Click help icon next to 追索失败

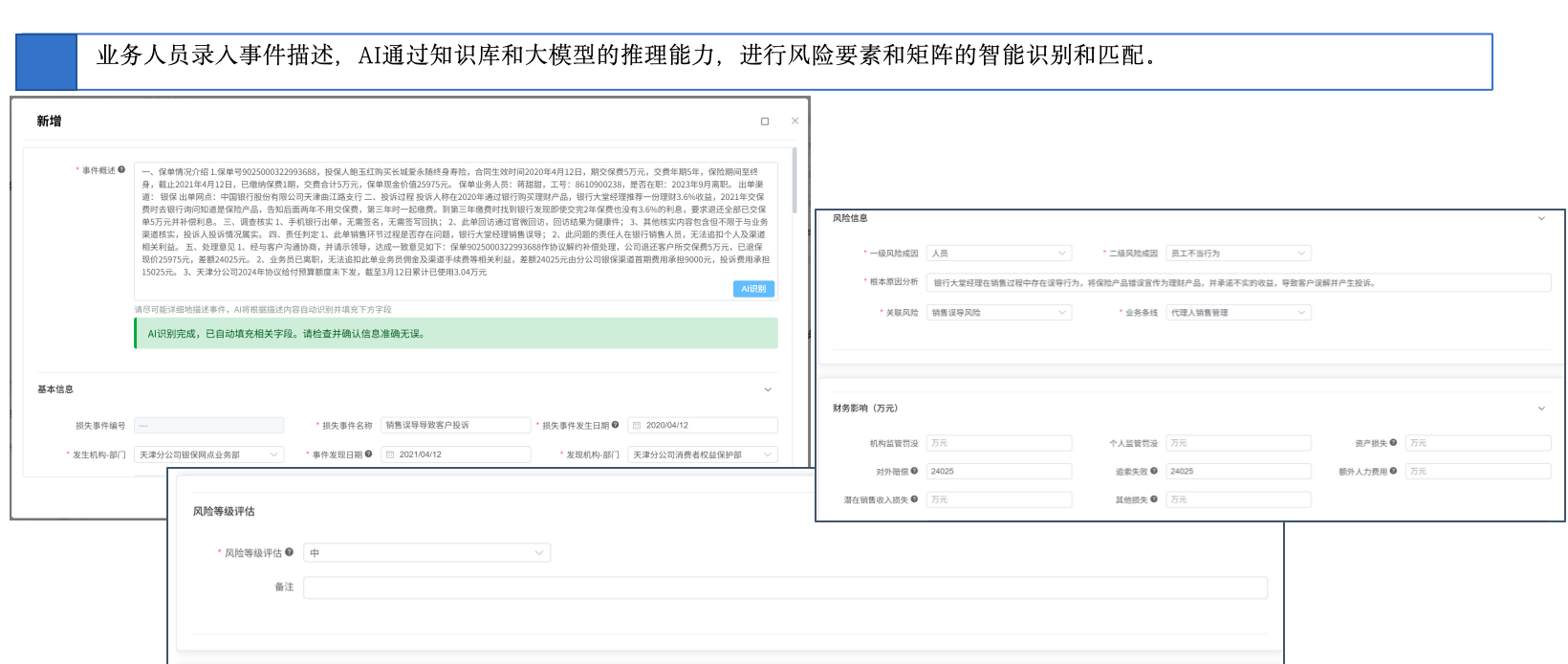coord(1154,471)
